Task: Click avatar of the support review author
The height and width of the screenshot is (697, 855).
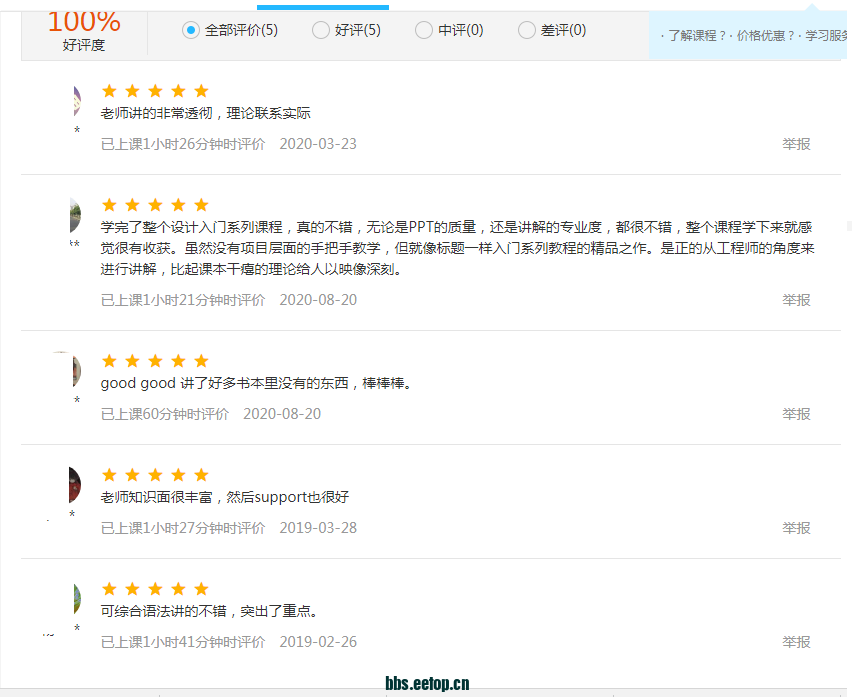Action: pos(74,486)
